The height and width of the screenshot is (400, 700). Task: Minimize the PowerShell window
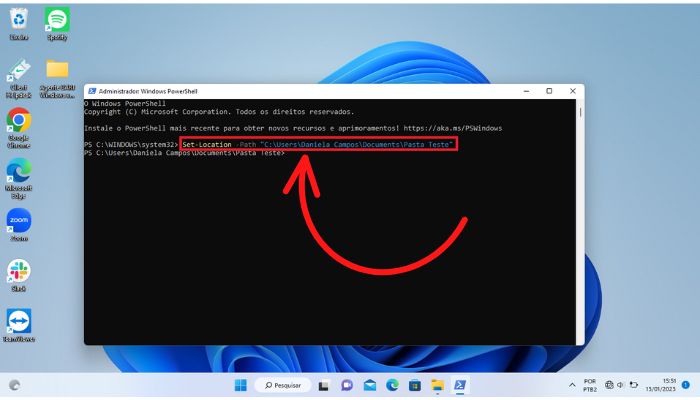[x=526, y=91]
